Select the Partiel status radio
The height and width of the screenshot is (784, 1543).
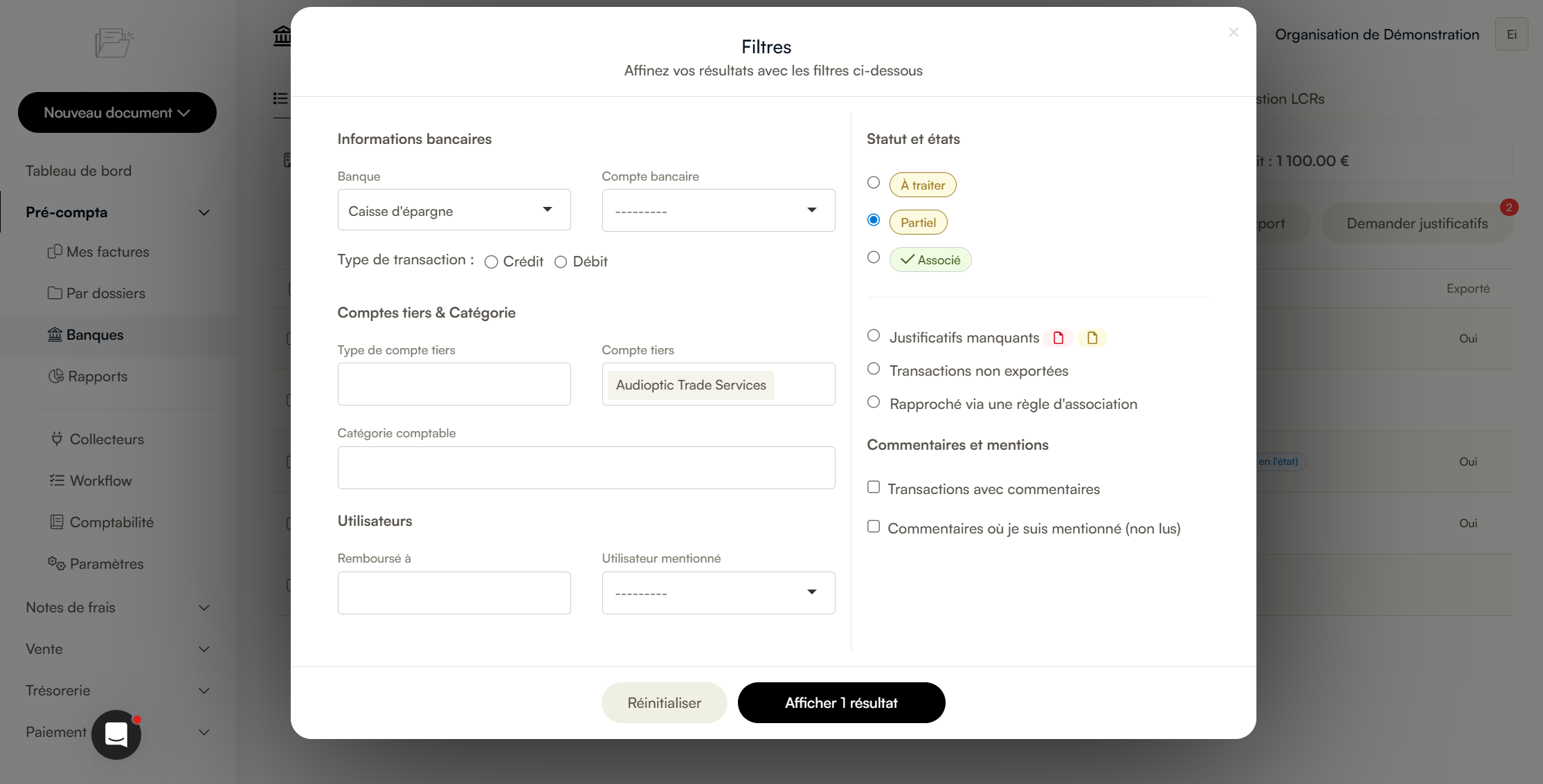pyautogui.click(x=874, y=220)
